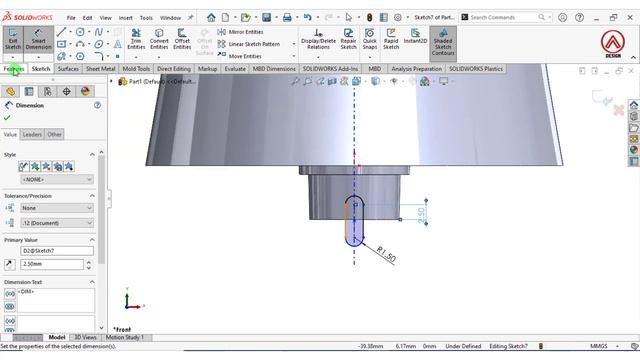Viewport: 640px width, 360px height.
Task: Click the Save icon in top toolbar
Action: 267,18
